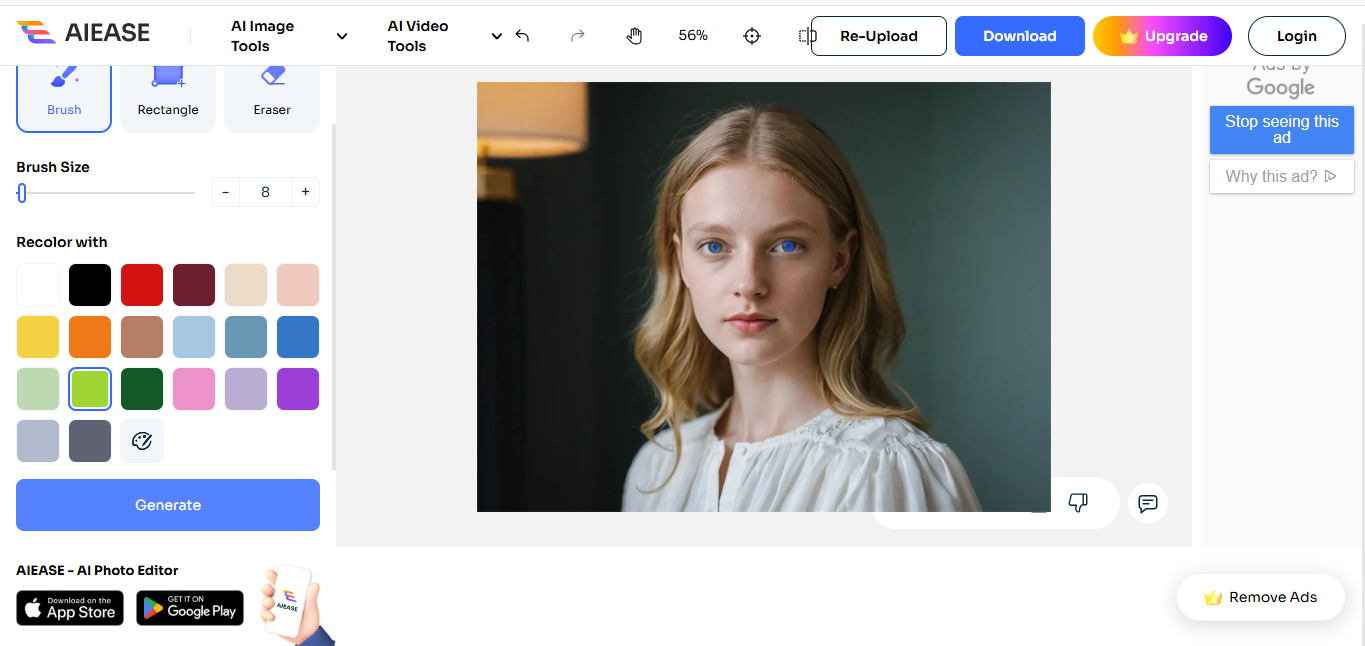Undo the last edit
This screenshot has width=1365, height=646.
tap(522, 35)
